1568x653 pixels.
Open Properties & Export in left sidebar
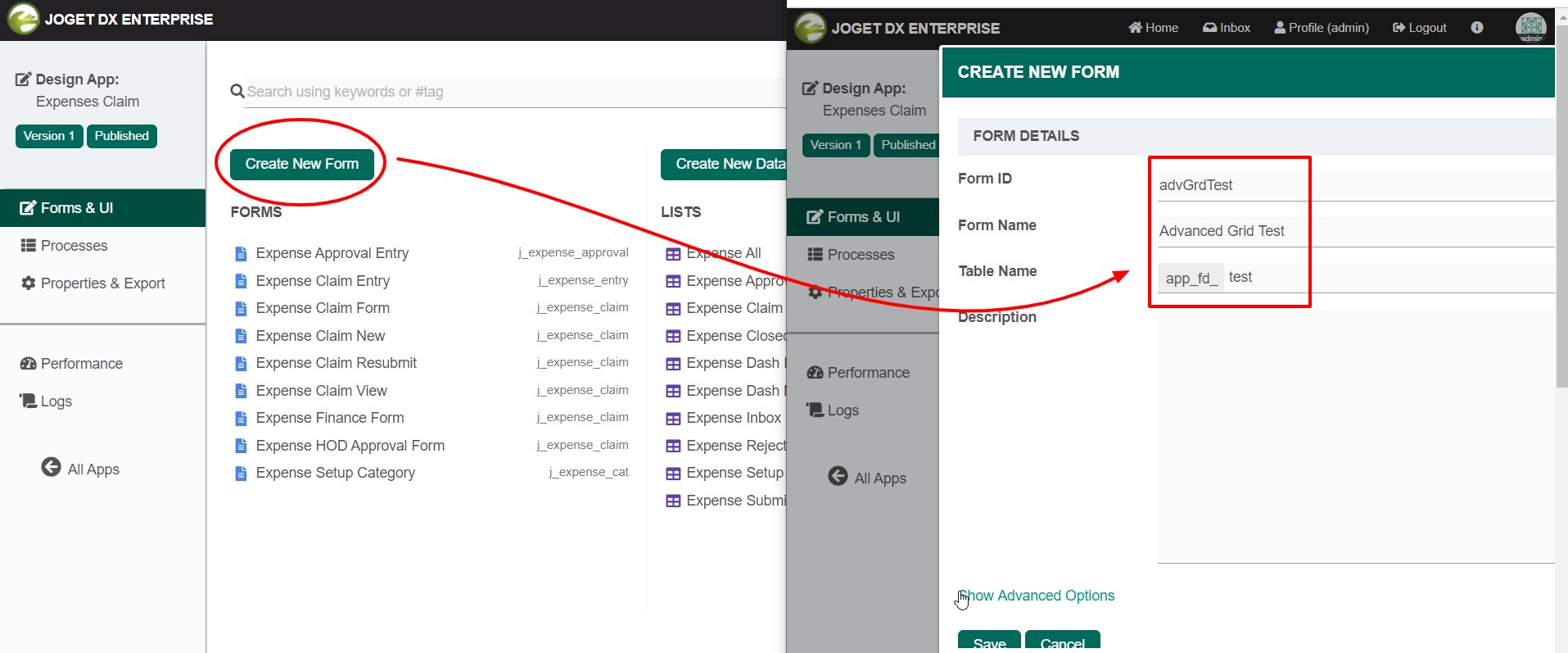(102, 283)
